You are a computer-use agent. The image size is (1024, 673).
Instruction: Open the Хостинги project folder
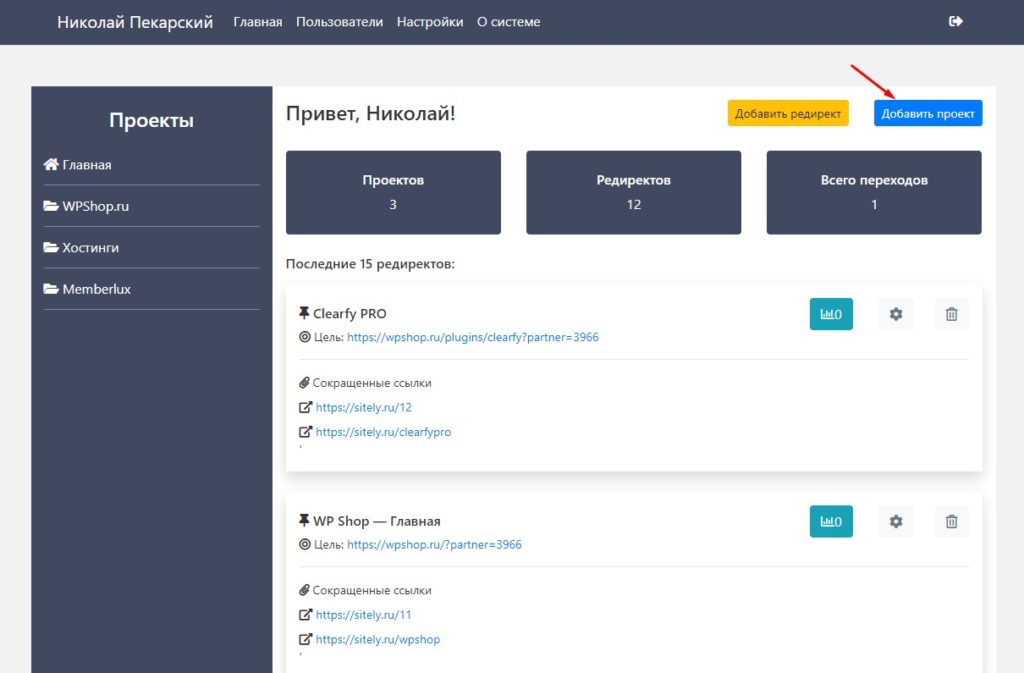[x=90, y=247]
